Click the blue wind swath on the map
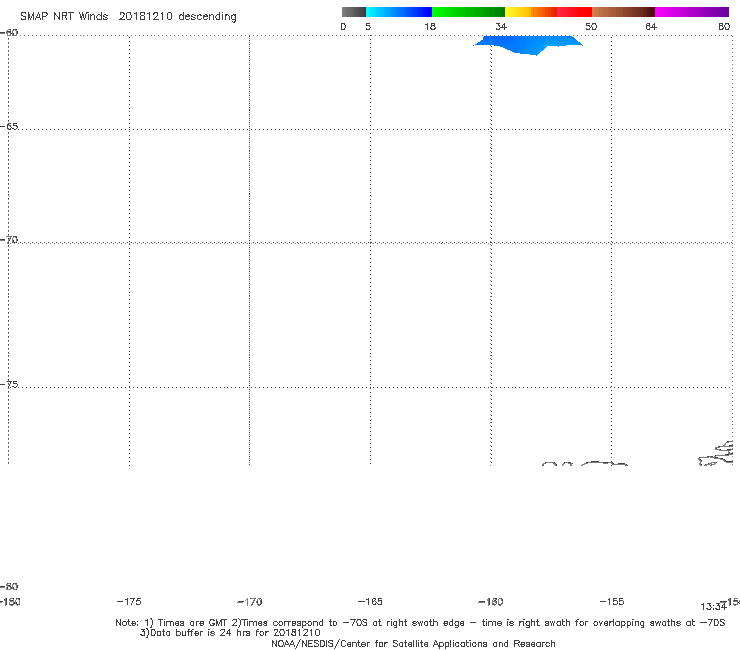This screenshot has width=740, height=650. click(x=528, y=44)
